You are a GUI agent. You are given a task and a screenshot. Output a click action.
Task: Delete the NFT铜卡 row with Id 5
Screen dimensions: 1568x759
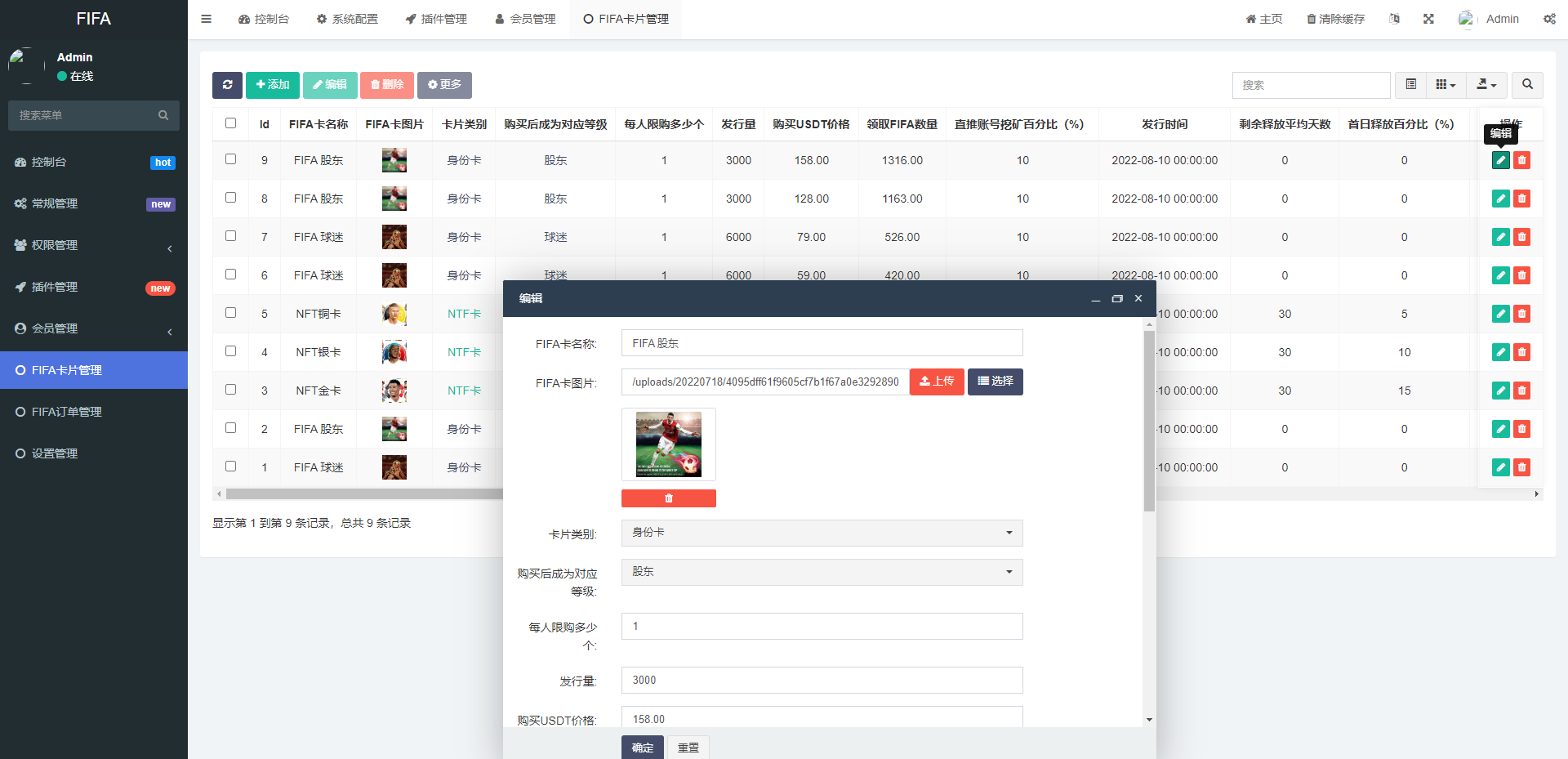1521,314
